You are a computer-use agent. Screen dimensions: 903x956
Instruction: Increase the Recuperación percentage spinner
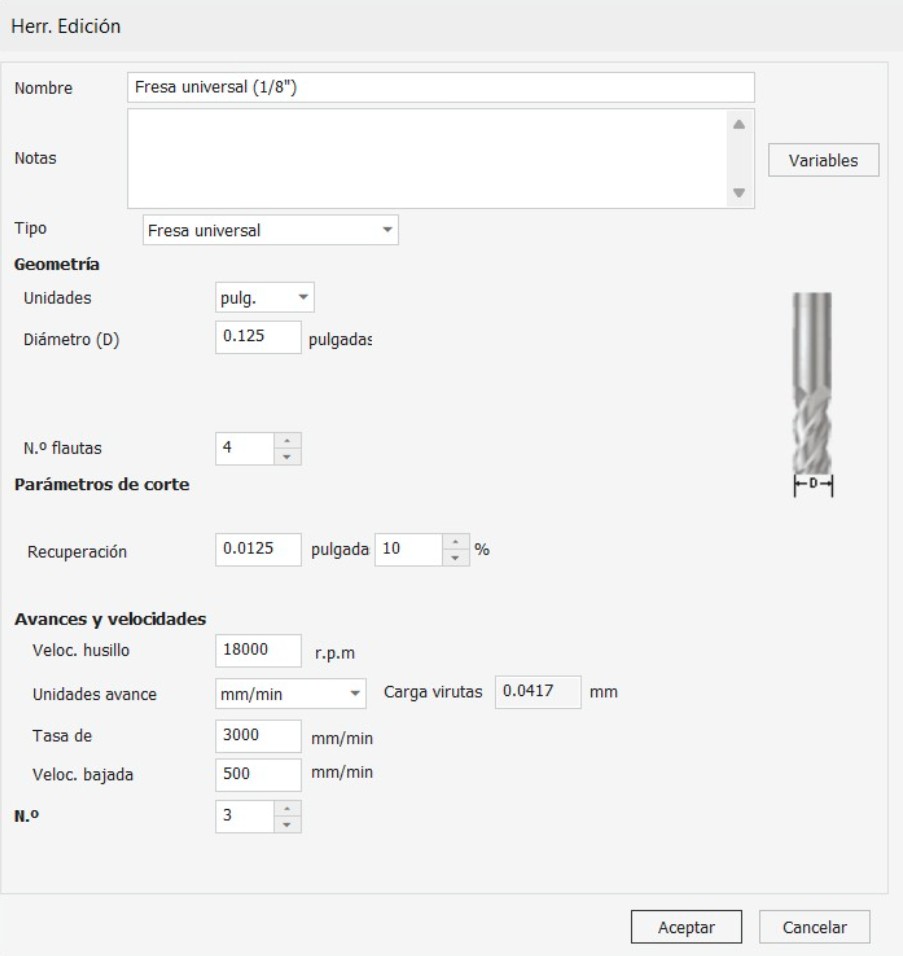455,542
